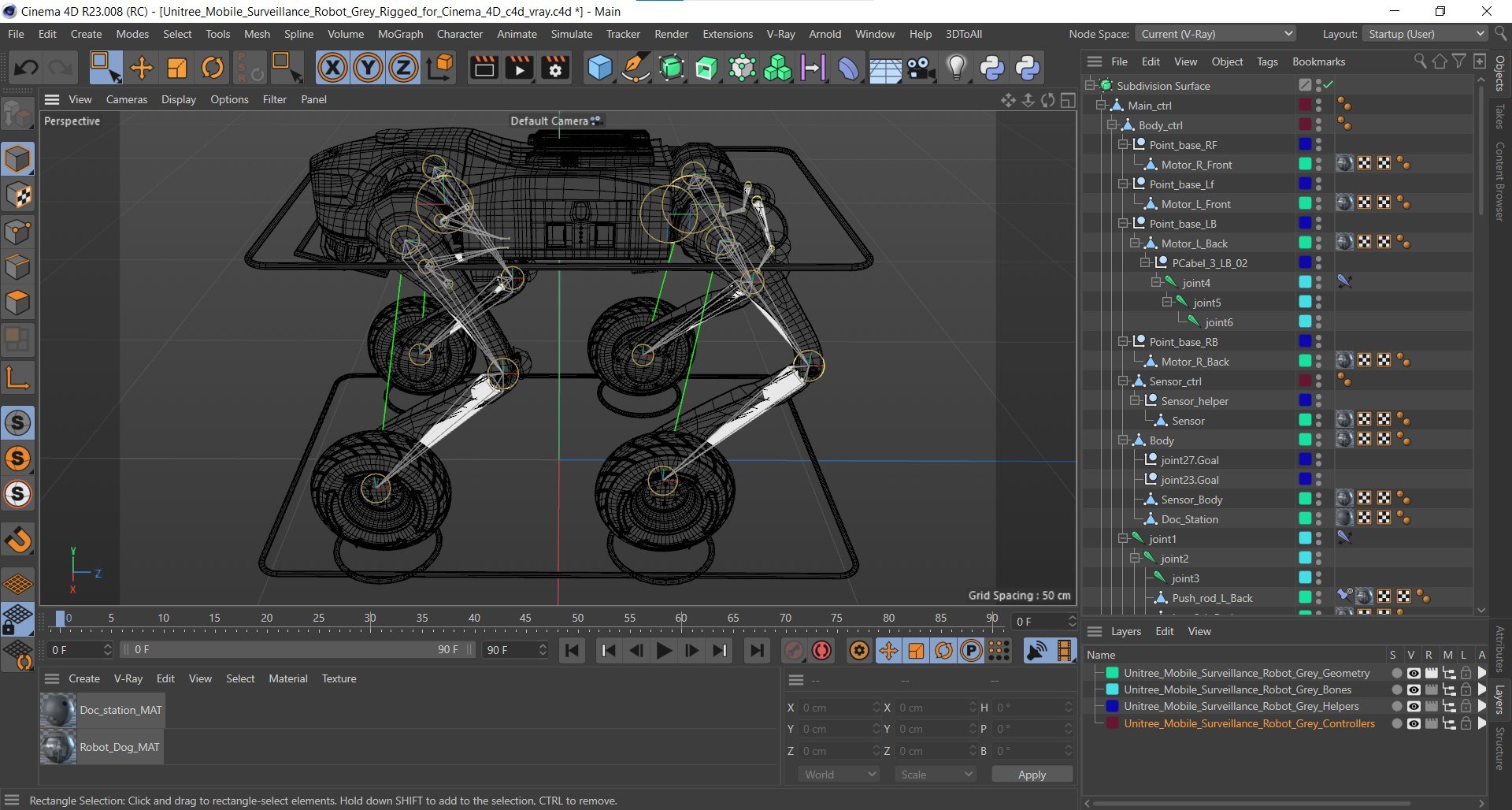Click Render View clapperboard icon

(x=484, y=68)
